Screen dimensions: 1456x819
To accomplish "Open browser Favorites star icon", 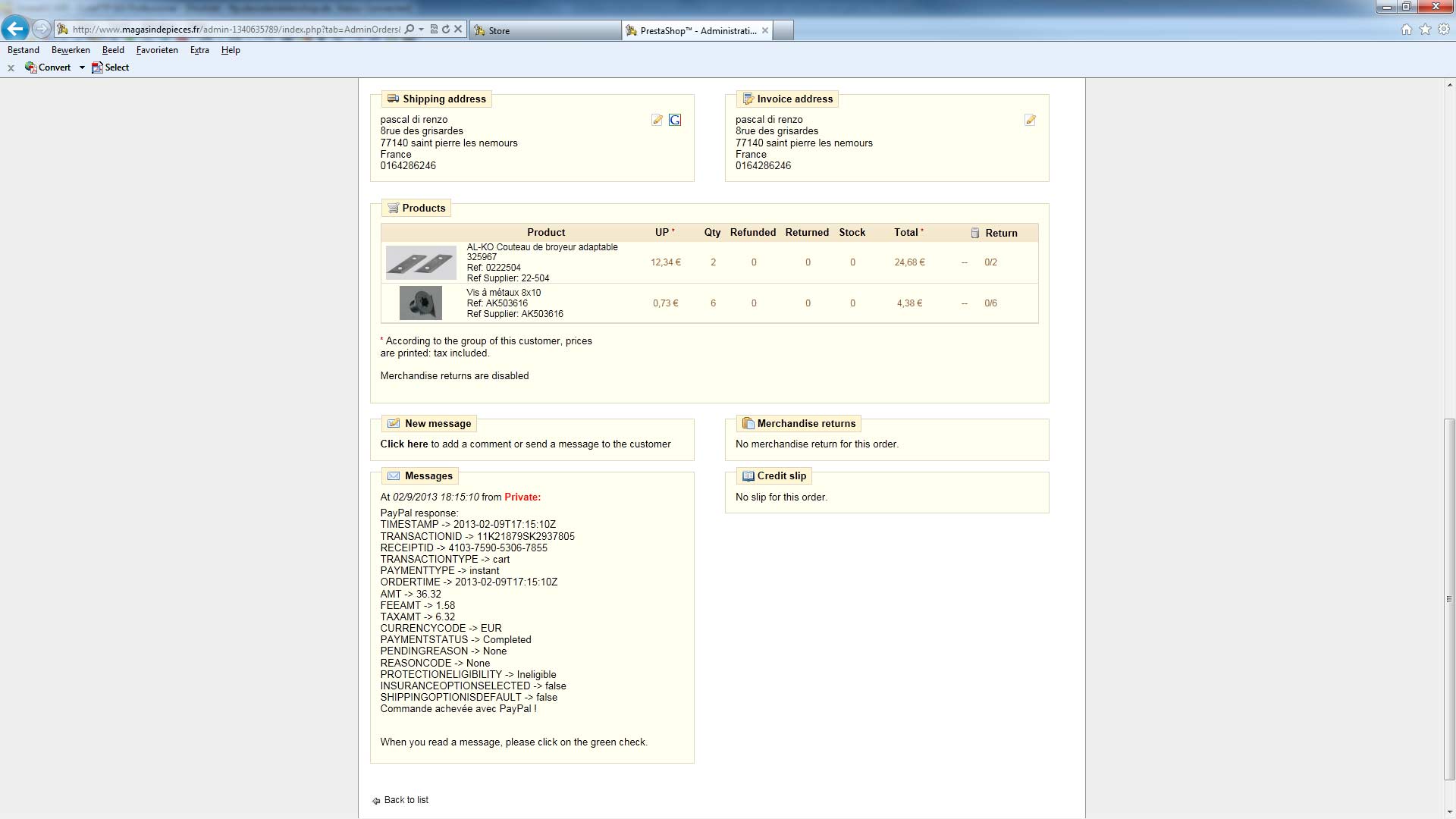I will click(1425, 30).
